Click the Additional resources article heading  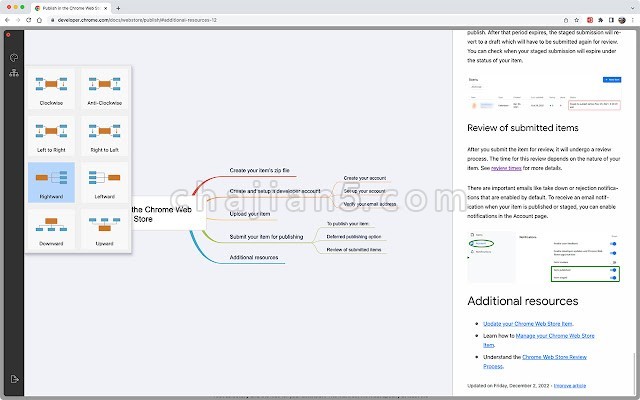(522, 301)
